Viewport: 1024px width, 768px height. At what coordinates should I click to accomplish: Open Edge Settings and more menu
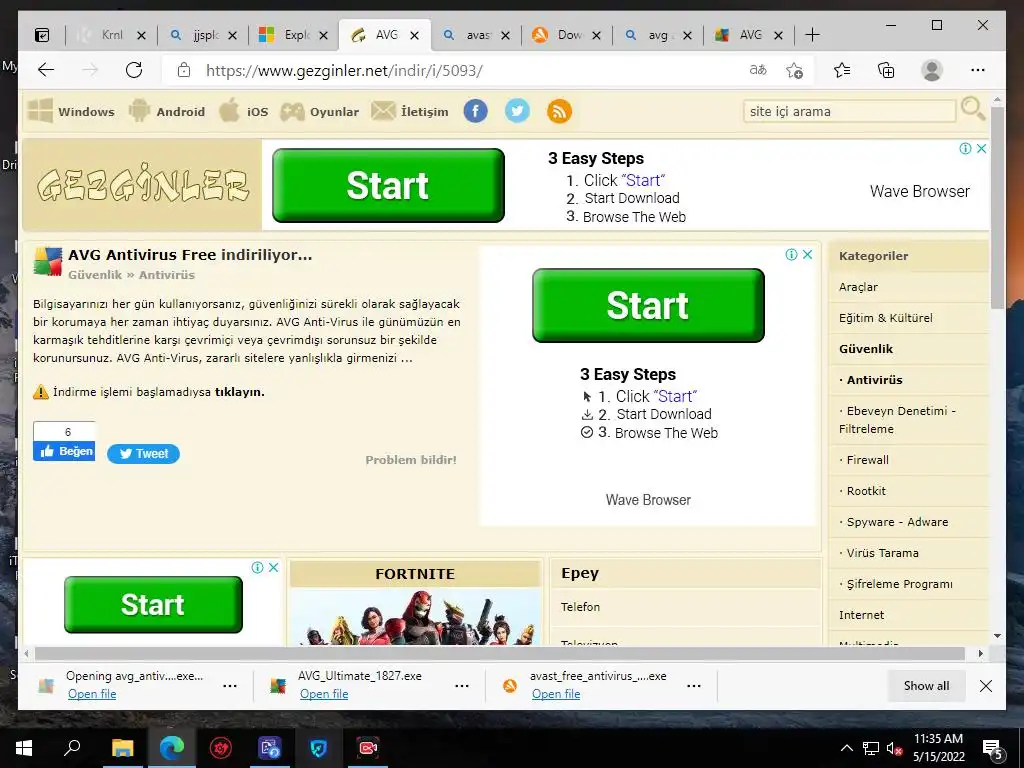pyautogui.click(x=978, y=70)
